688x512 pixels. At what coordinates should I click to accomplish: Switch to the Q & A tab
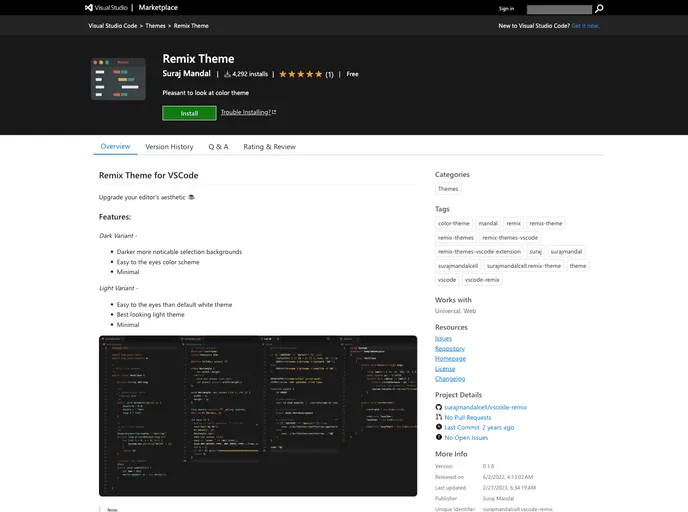click(218, 147)
